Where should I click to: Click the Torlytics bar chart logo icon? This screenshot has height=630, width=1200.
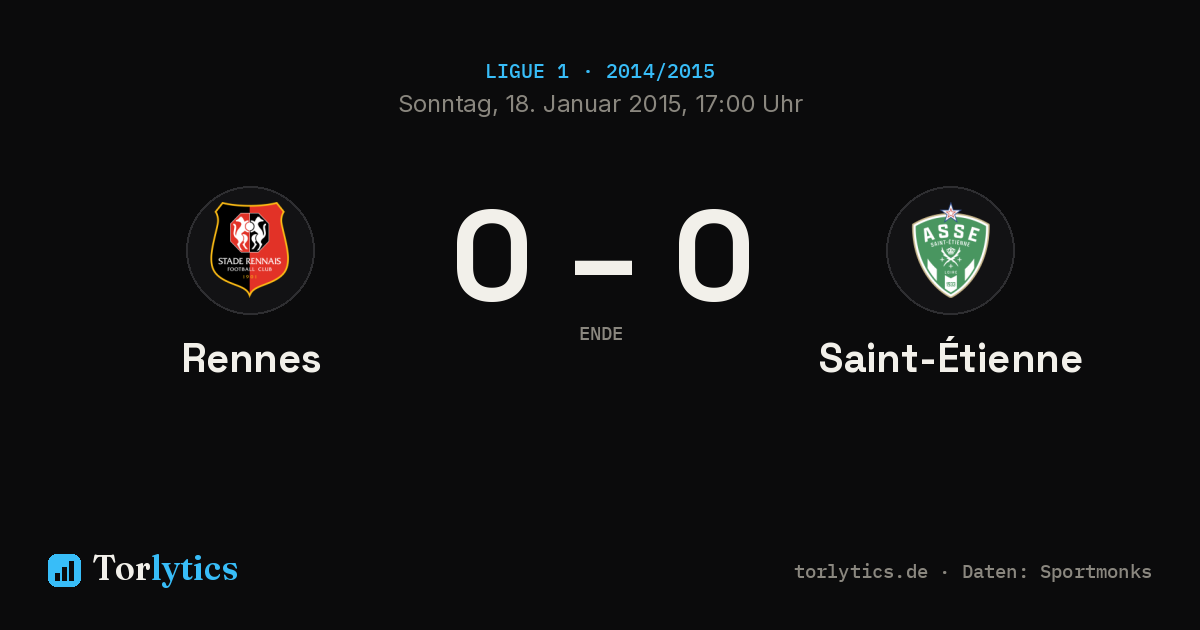point(64,570)
